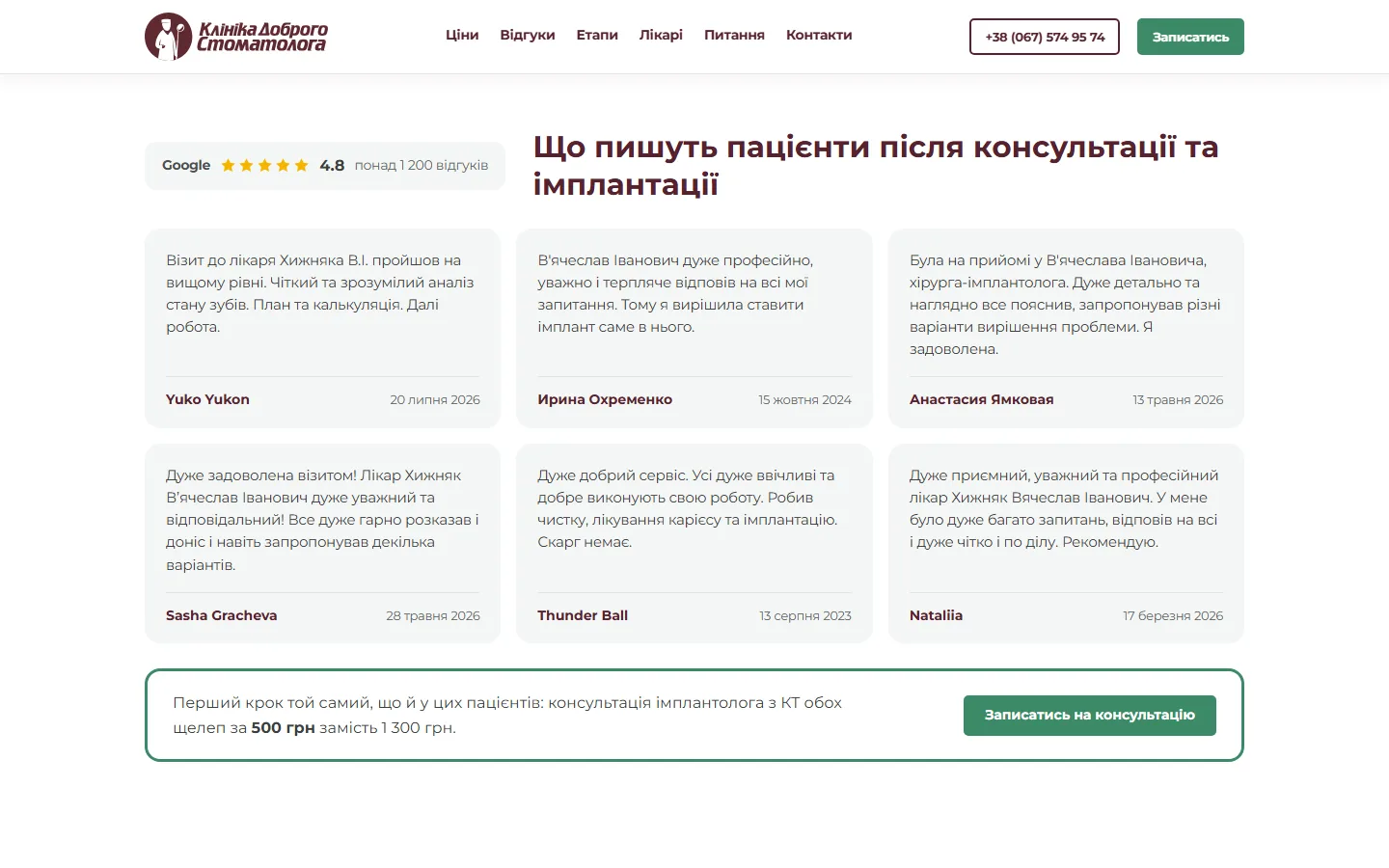Image resolution: width=1389 pixels, height=868 pixels.
Task: Click the review text starting 'Візит до лікаря Хижняка'
Action: pyautogui.click(x=321, y=293)
